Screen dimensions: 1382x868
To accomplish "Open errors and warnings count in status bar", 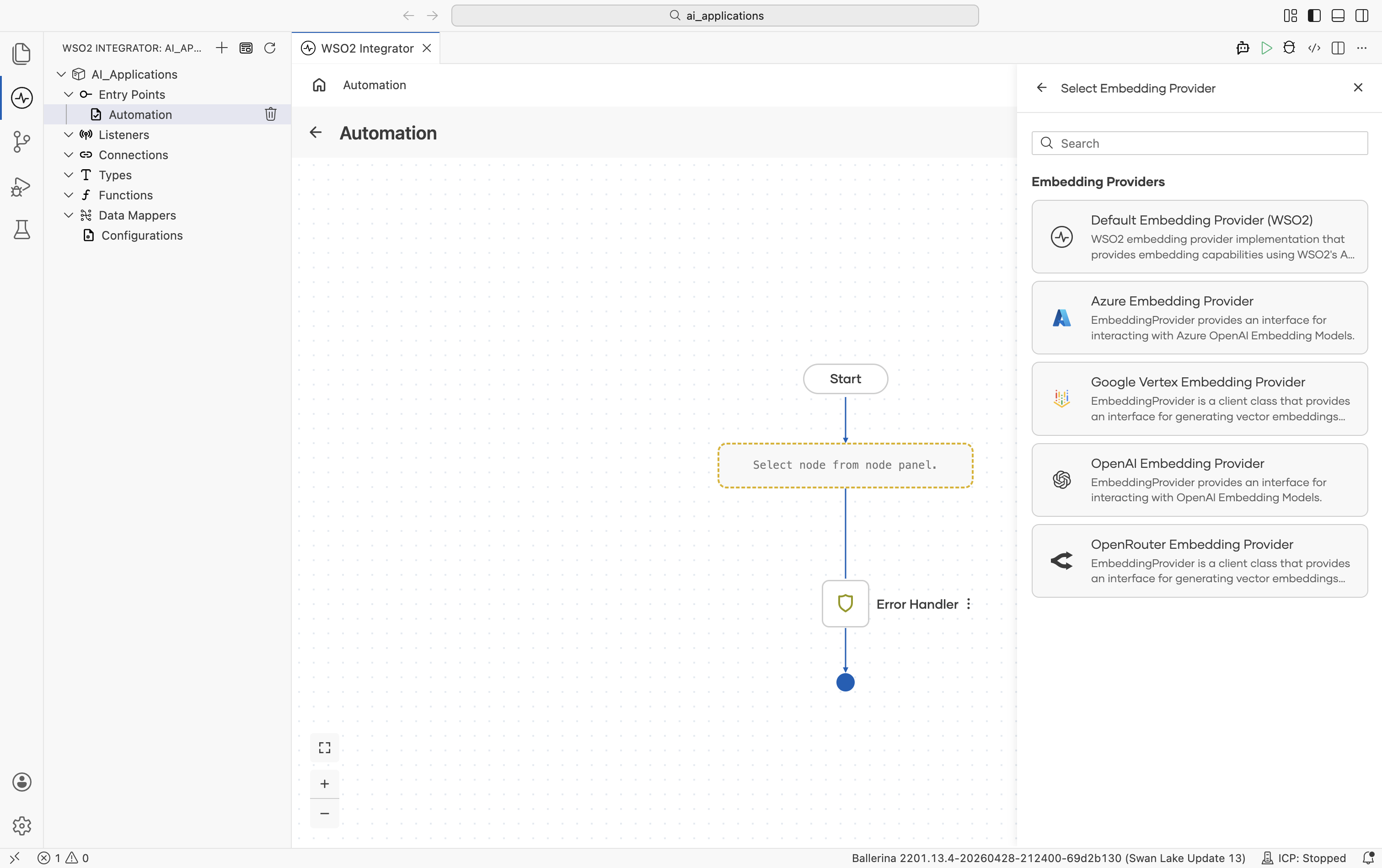I will click(63, 857).
